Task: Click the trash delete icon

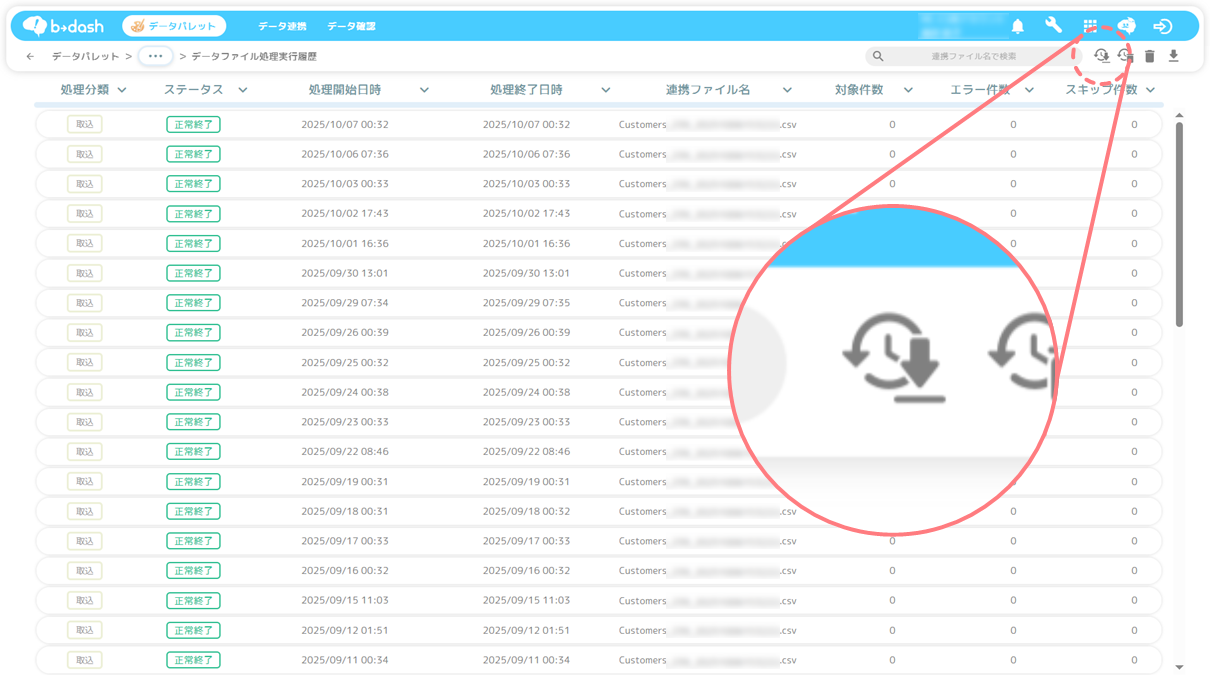Action: coord(1150,56)
